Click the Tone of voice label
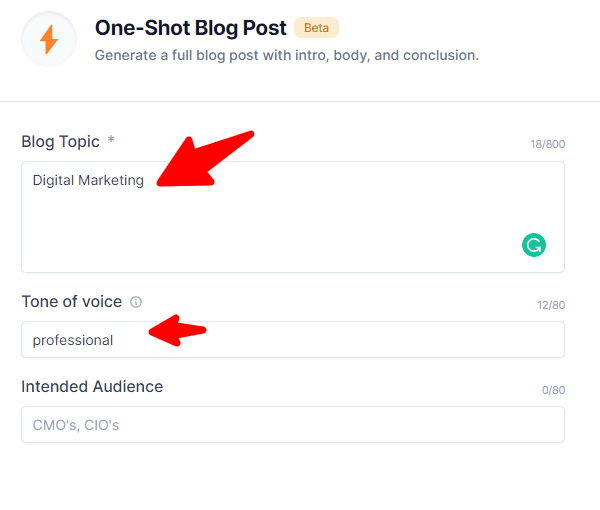The height and width of the screenshot is (510, 600). click(x=71, y=301)
